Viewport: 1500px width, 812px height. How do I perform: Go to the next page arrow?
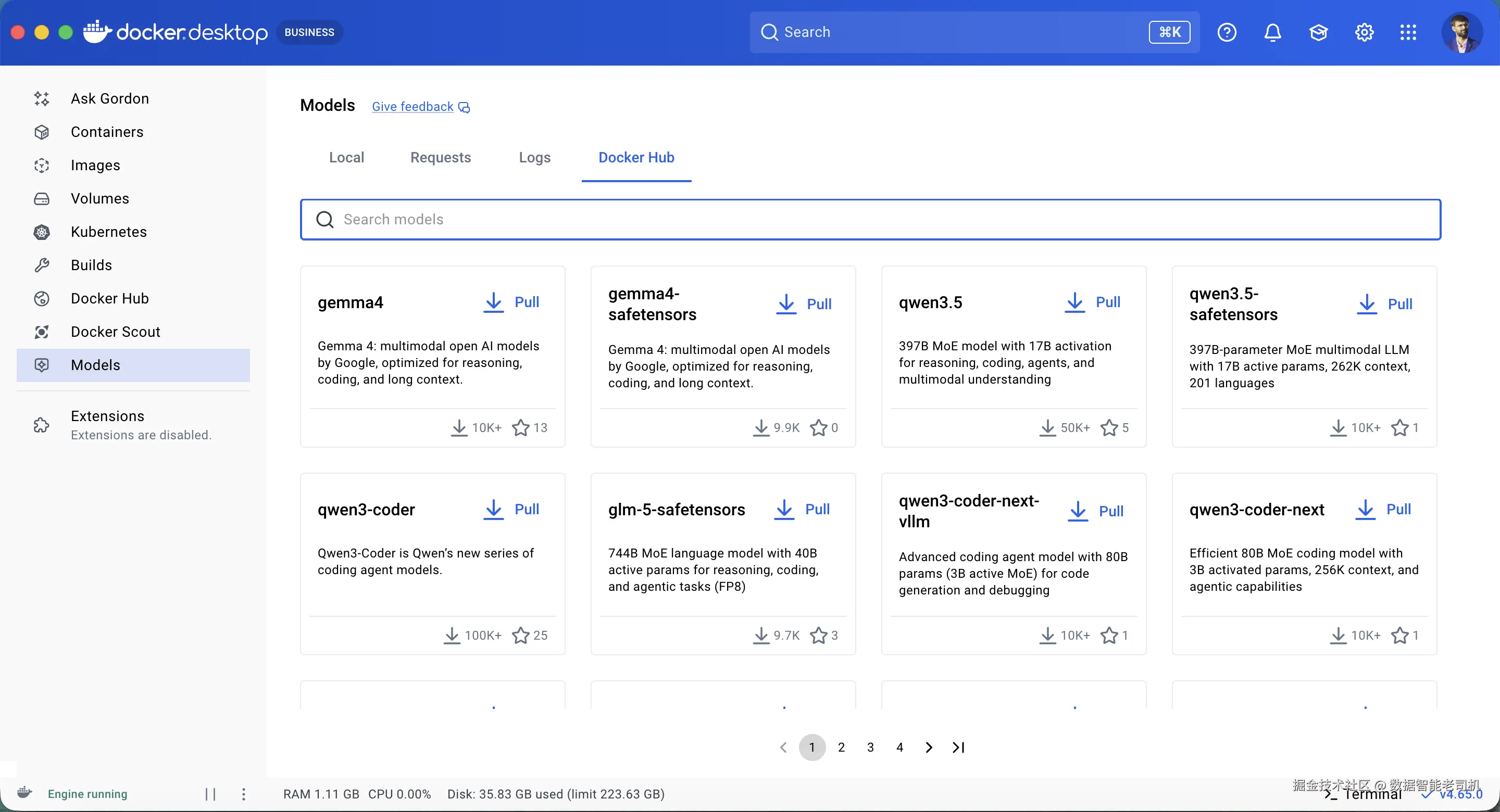[x=929, y=747]
